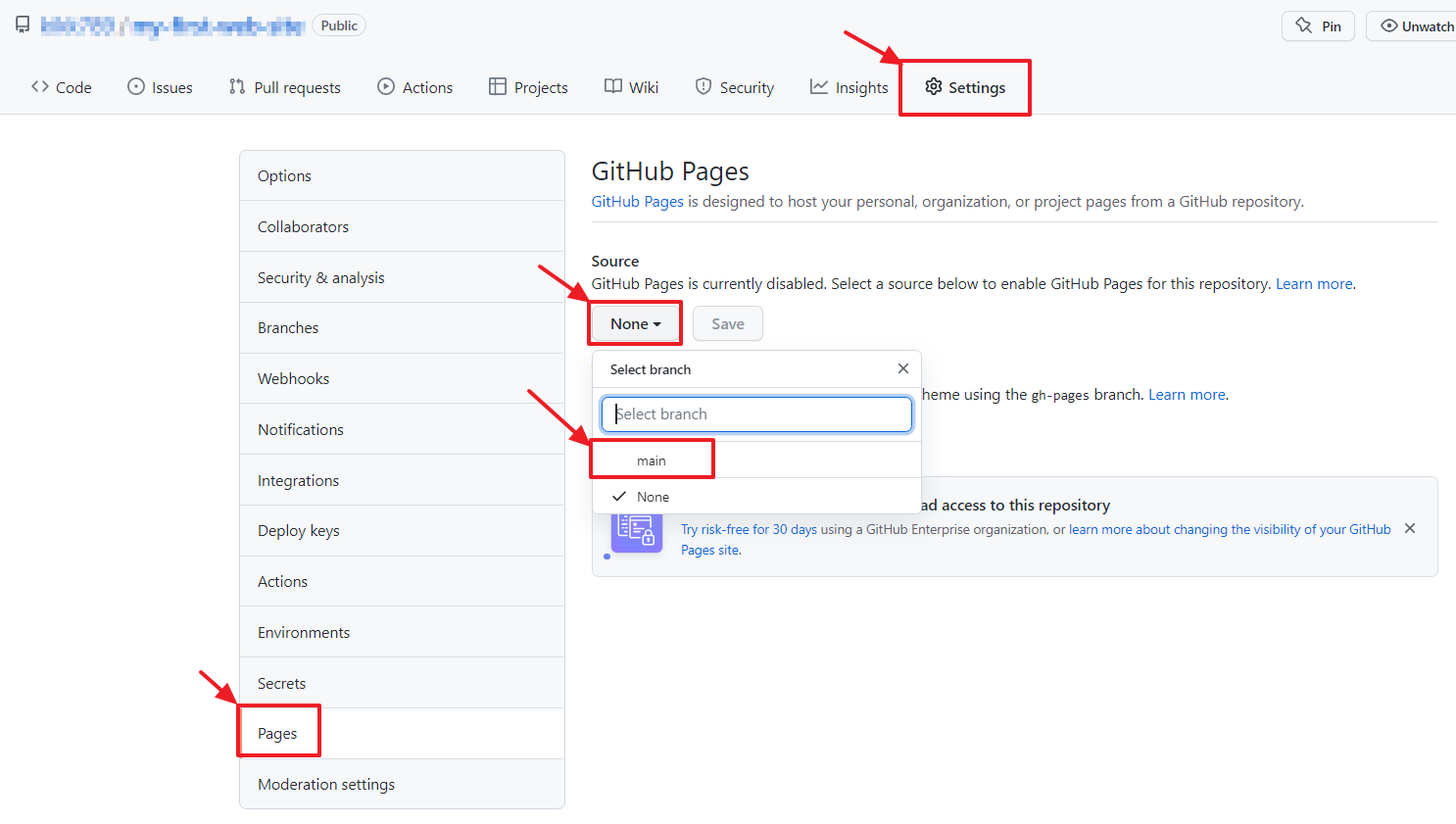Open Notifications settings
This screenshot has width=1456, height=824.
[402, 429]
